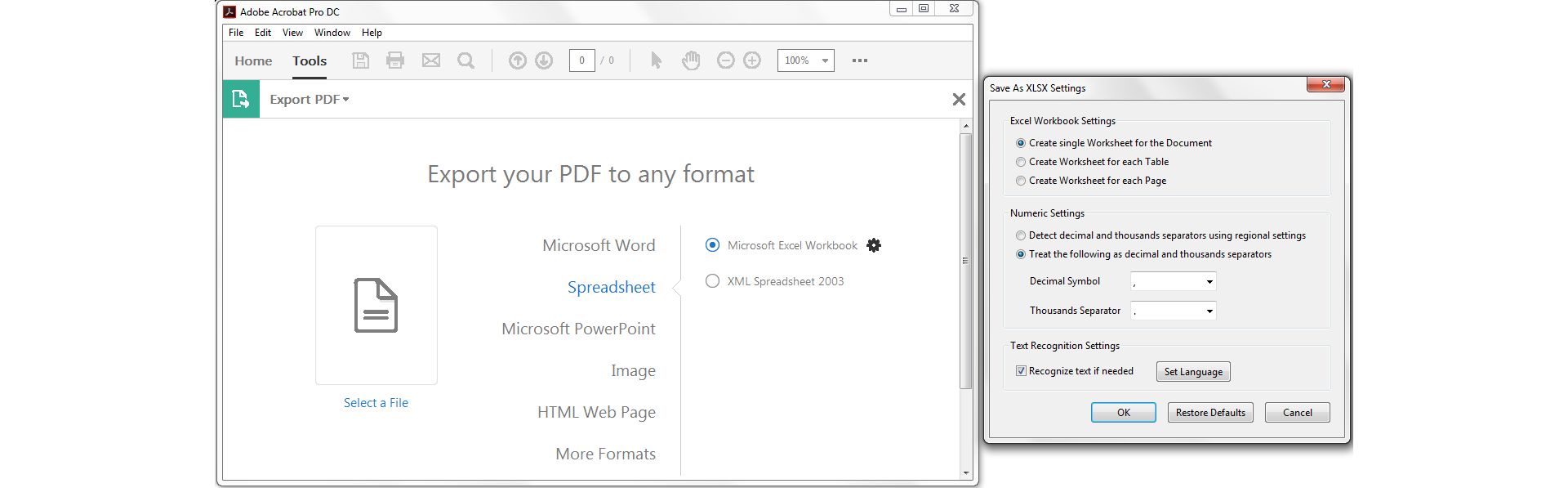Confirm XLSX settings with OK
This screenshot has height=488, width=1568.
tap(1124, 413)
